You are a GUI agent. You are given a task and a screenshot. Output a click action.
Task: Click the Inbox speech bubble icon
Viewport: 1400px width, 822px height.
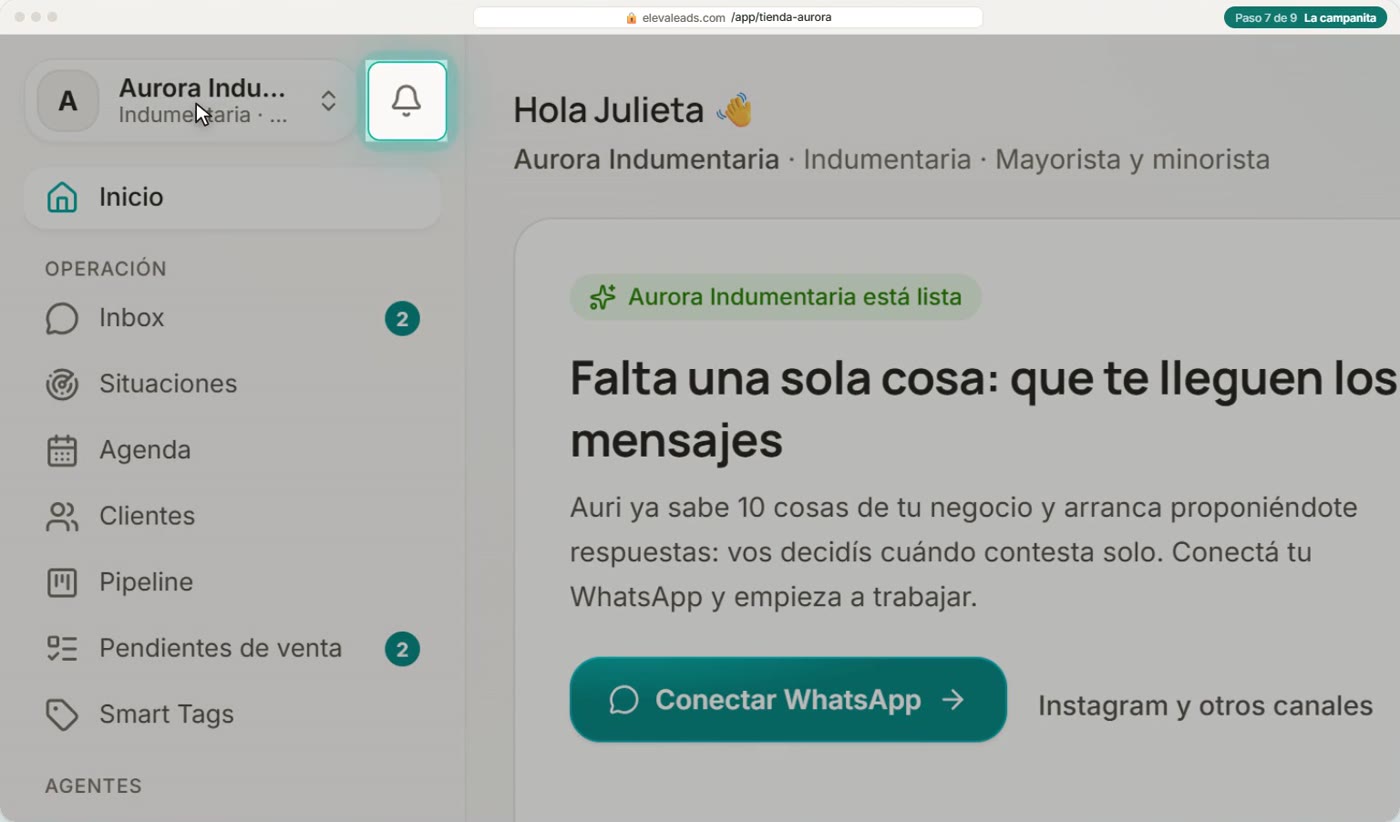(x=62, y=319)
